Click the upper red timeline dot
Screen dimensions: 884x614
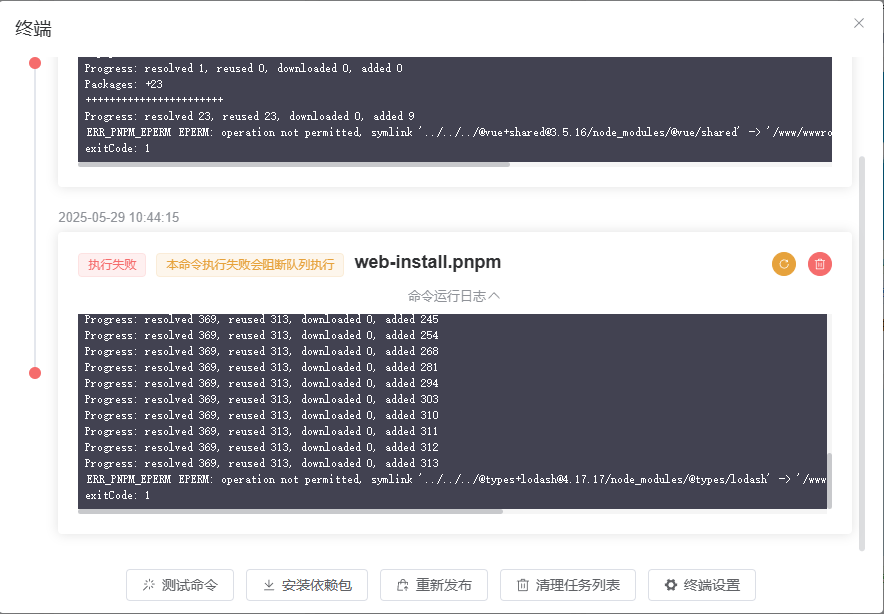(35, 63)
